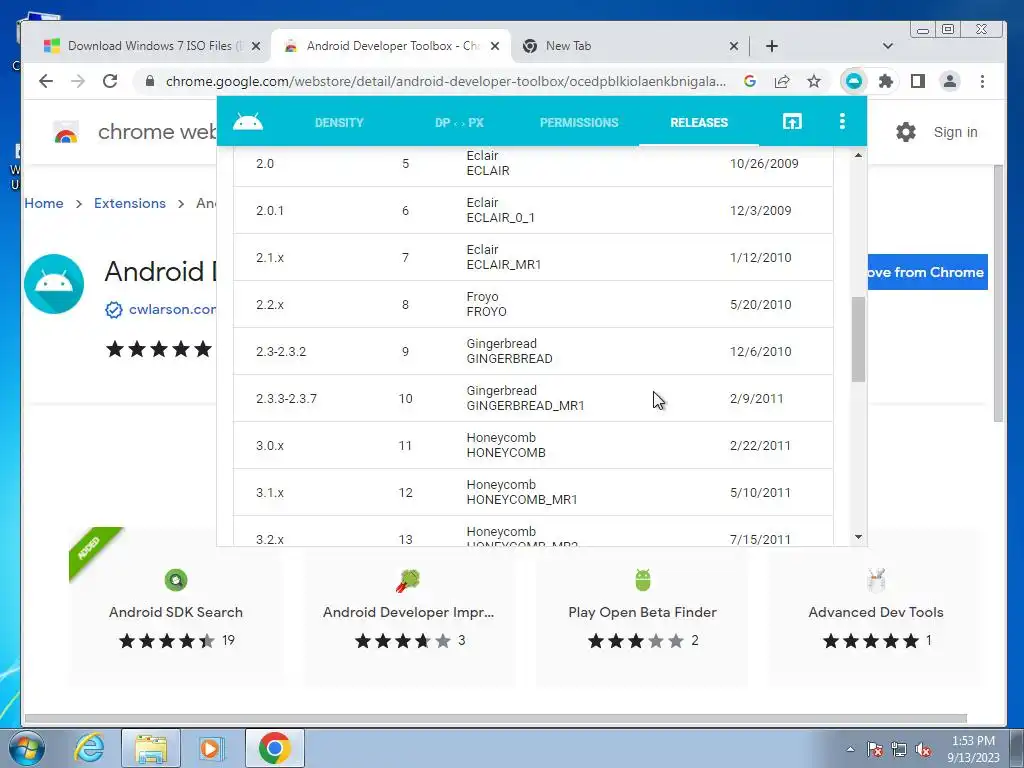
Task: Click the ECLAIR_0_1 release name
Action: point(500,217)
